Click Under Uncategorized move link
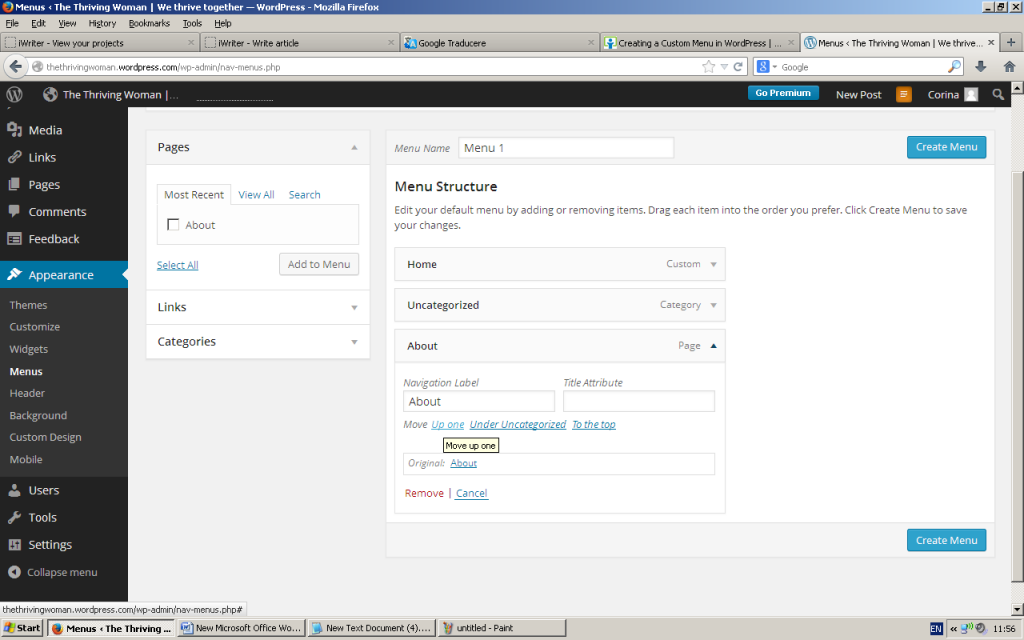1024x640 pixels. [518, 424]
